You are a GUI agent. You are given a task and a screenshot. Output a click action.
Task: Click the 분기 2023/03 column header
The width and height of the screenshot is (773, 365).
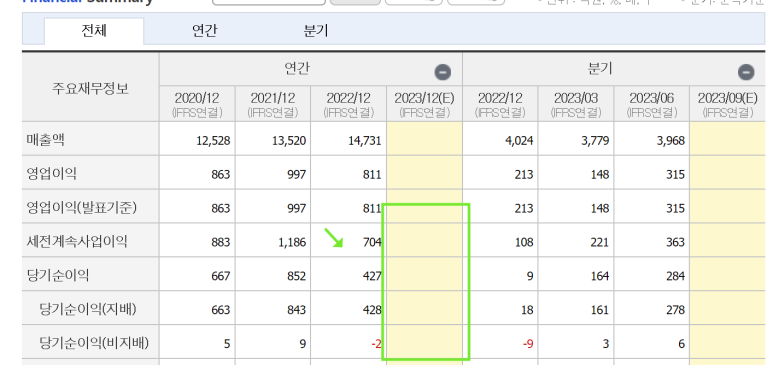[x=576, y=104]
